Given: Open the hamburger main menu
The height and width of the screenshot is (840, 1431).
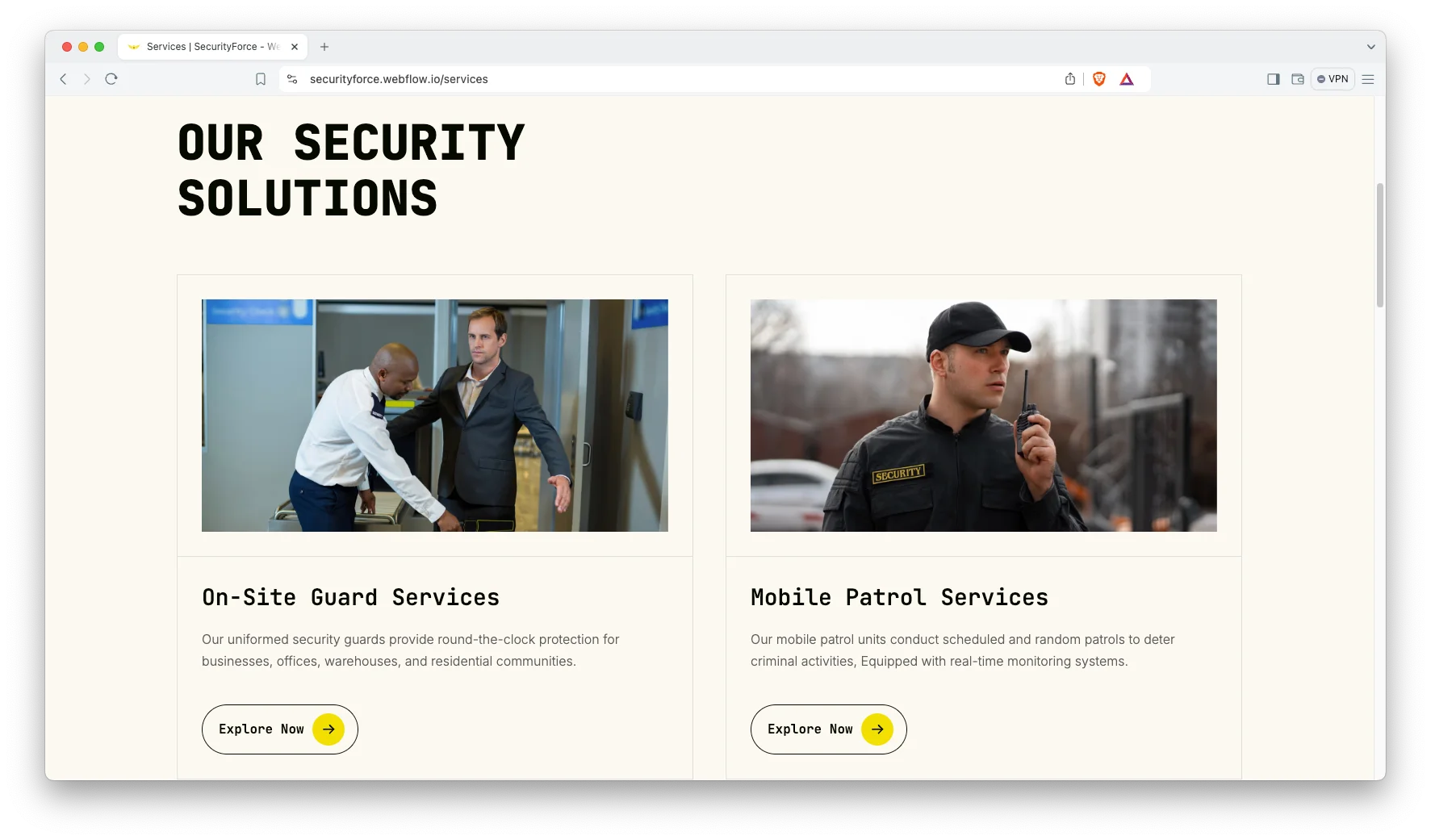Looking at the screenshot, I should (1368, 79).
